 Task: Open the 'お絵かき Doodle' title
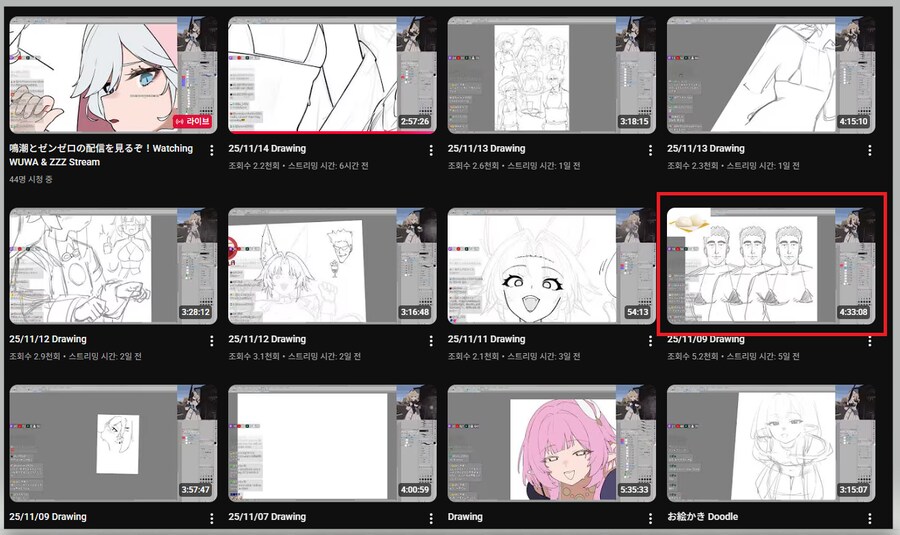(x=703, y=517)
